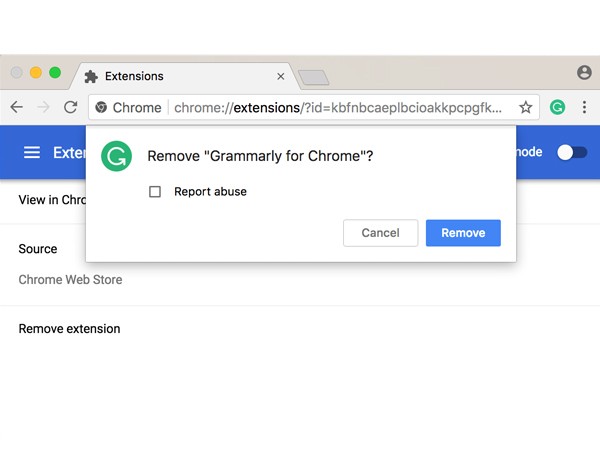Reload the extensions page
This screenshot has width=600, height=470.
tap(70, 107)
